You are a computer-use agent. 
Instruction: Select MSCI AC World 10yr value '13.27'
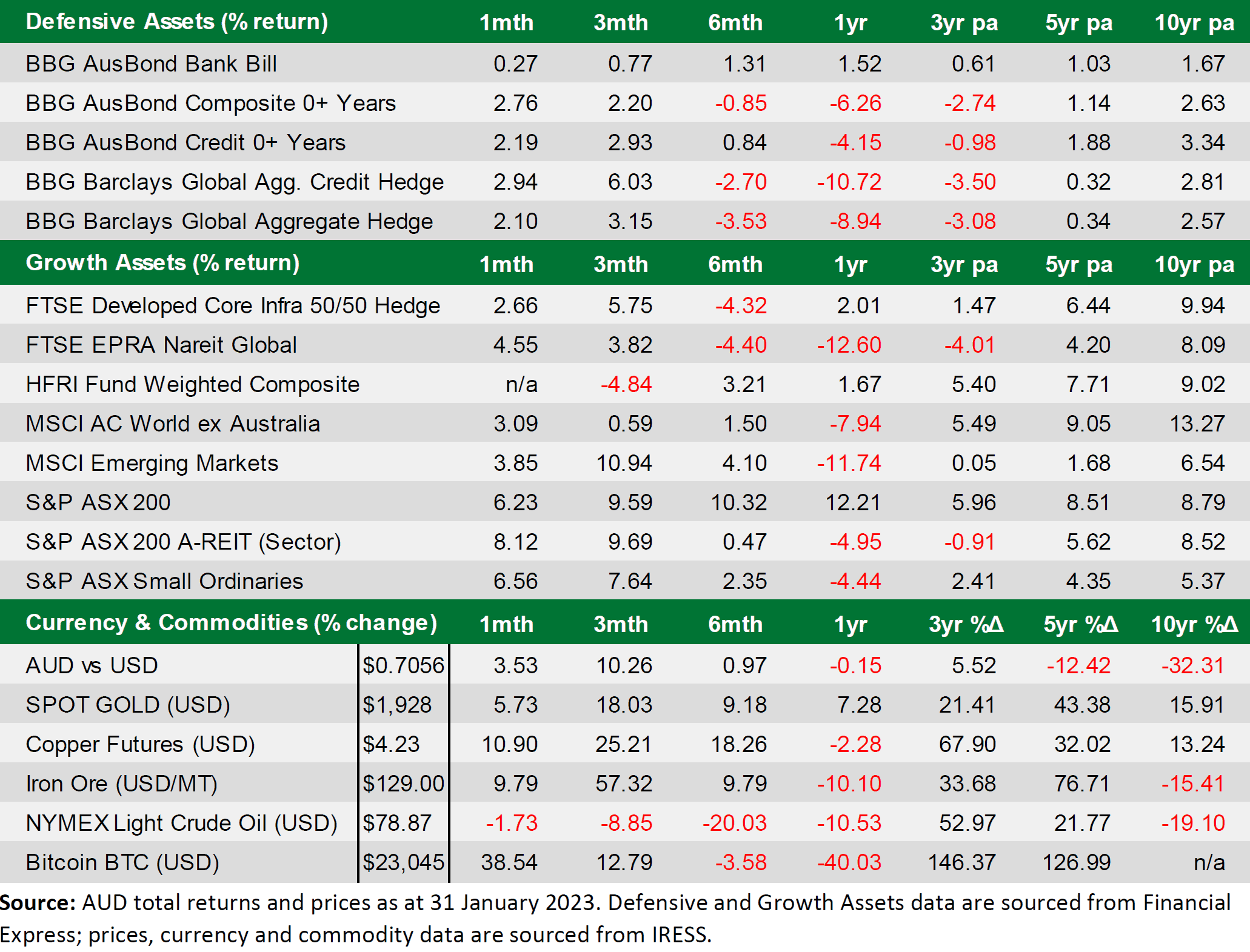[1197, 424]
